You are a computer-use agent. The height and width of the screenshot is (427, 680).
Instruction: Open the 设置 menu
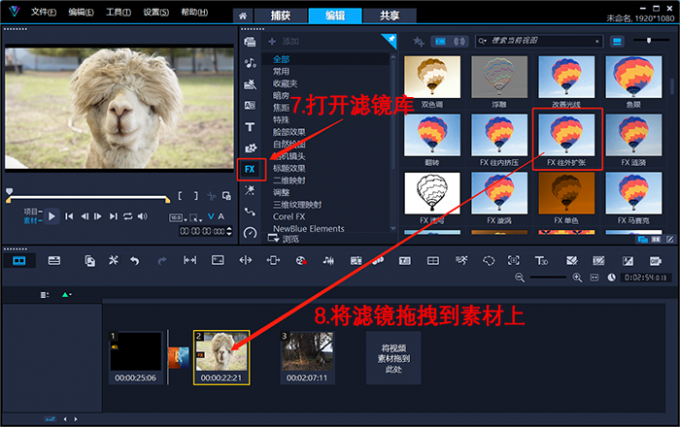pos(156,12)
